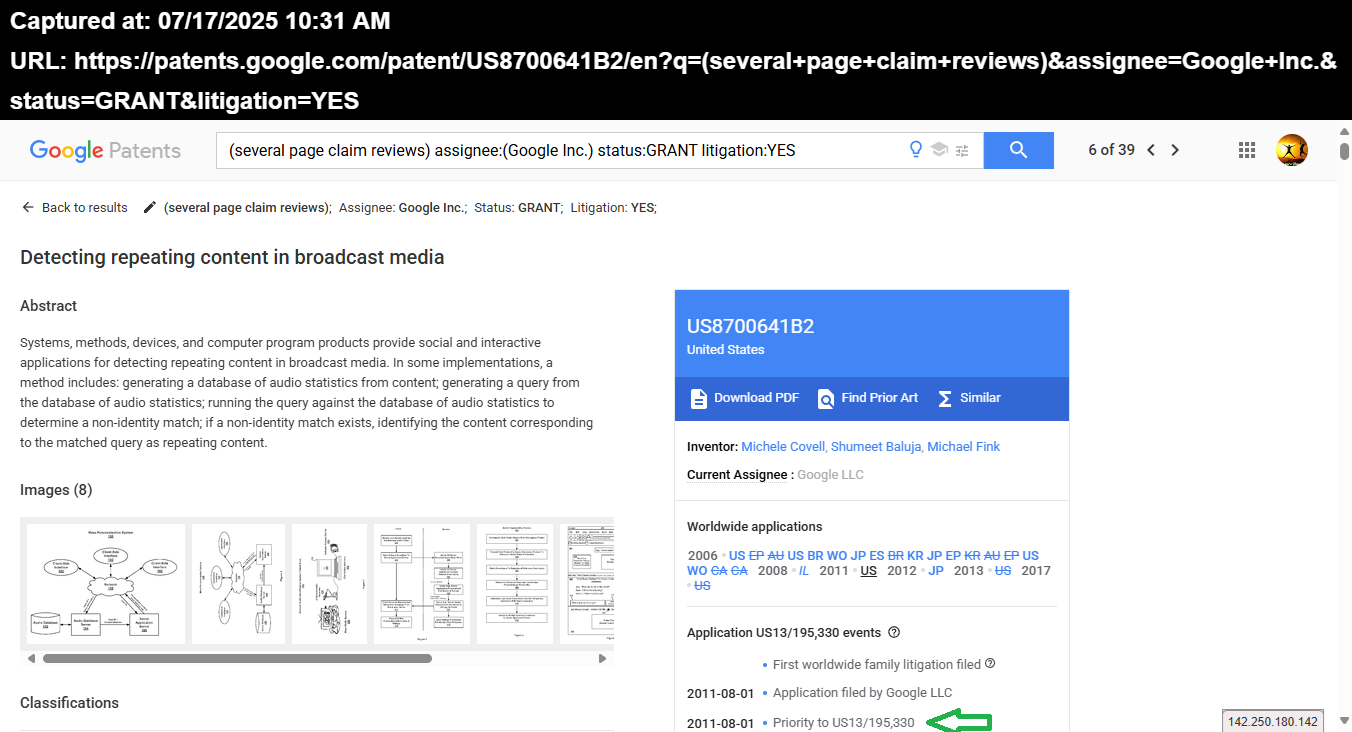This screenshot has width=1352, height=732.
Task: Open the user account avatar
Action: point(1292,150)
